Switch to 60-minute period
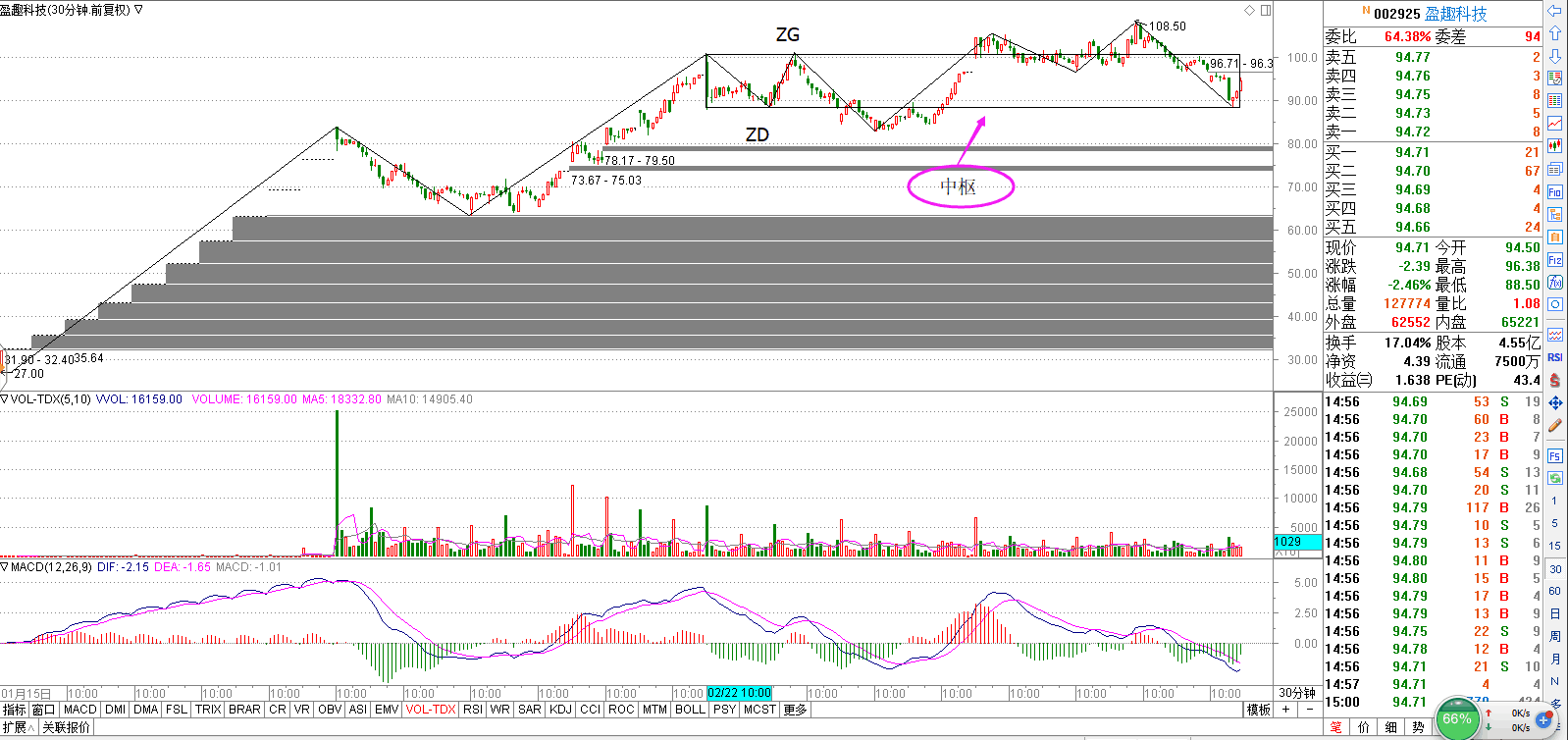This screenshot has width=1568, height=740. click(x=1554, y=591)
